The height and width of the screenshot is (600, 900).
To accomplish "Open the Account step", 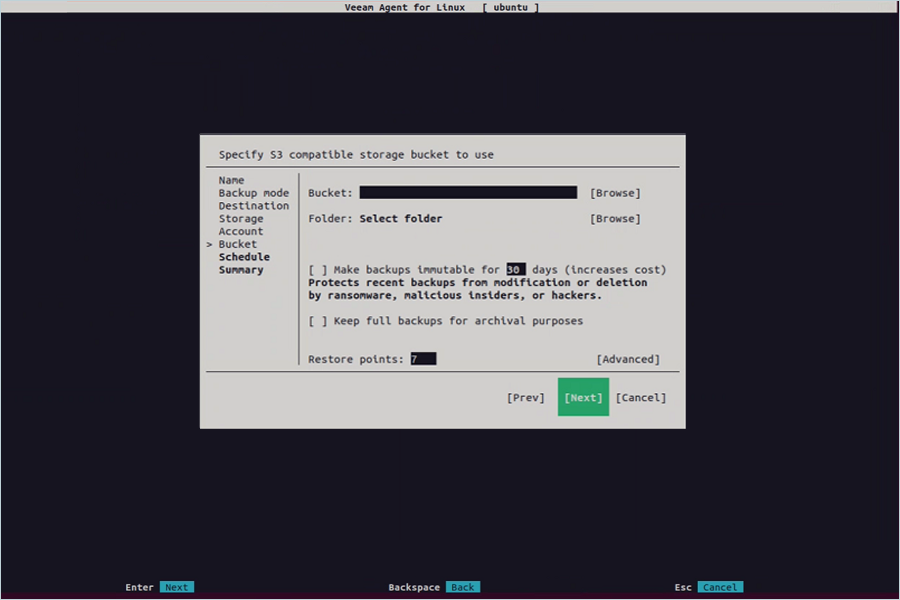I will [x=240, y=231].
